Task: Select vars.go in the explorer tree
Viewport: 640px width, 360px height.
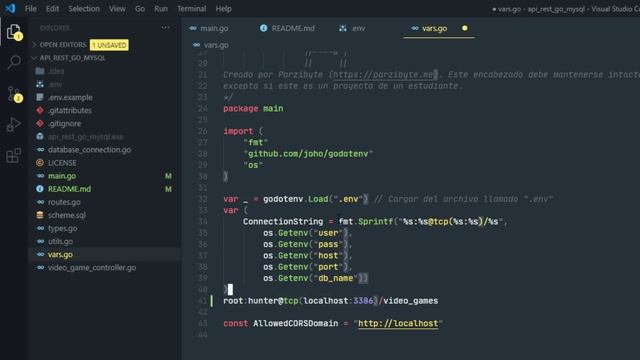Action: 60,254
